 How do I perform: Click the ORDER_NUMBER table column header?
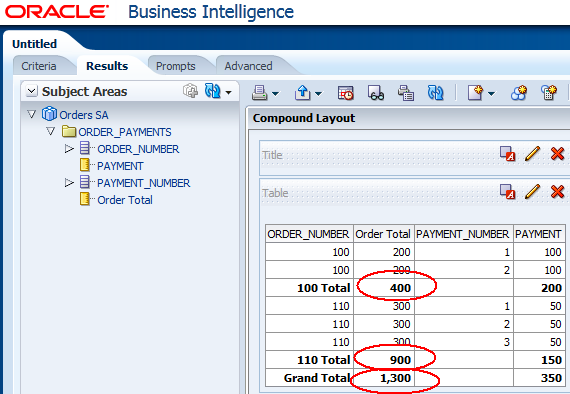tap(308, 234)
